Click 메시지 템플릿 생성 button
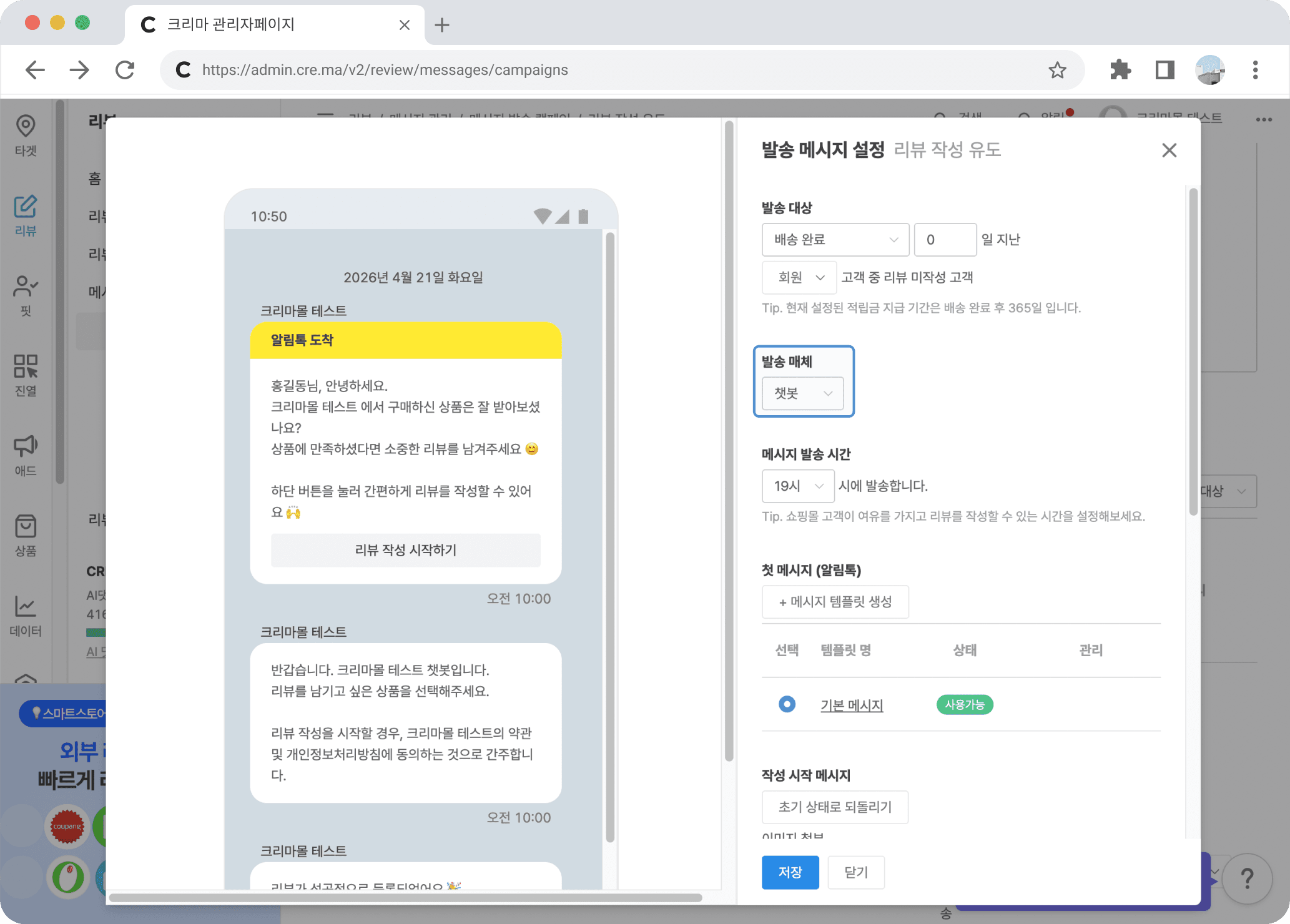 (x=835, y=602)
